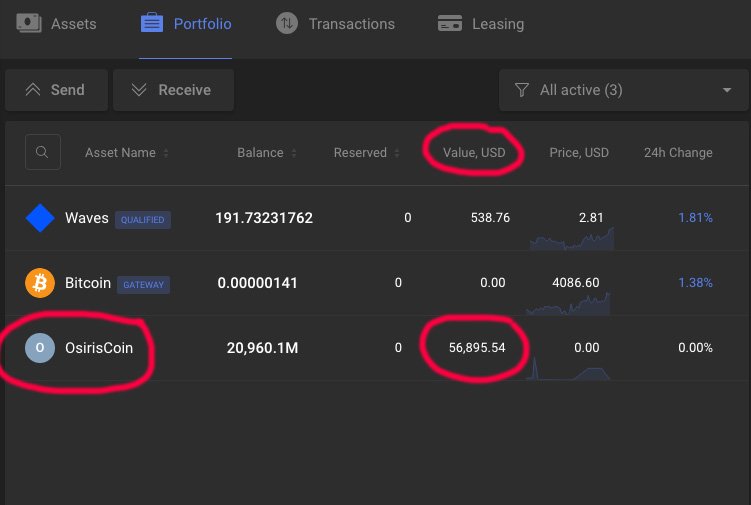Screen dimensions: 751x505
Task: Click the Transactions arrows icon
Action: 287,23
